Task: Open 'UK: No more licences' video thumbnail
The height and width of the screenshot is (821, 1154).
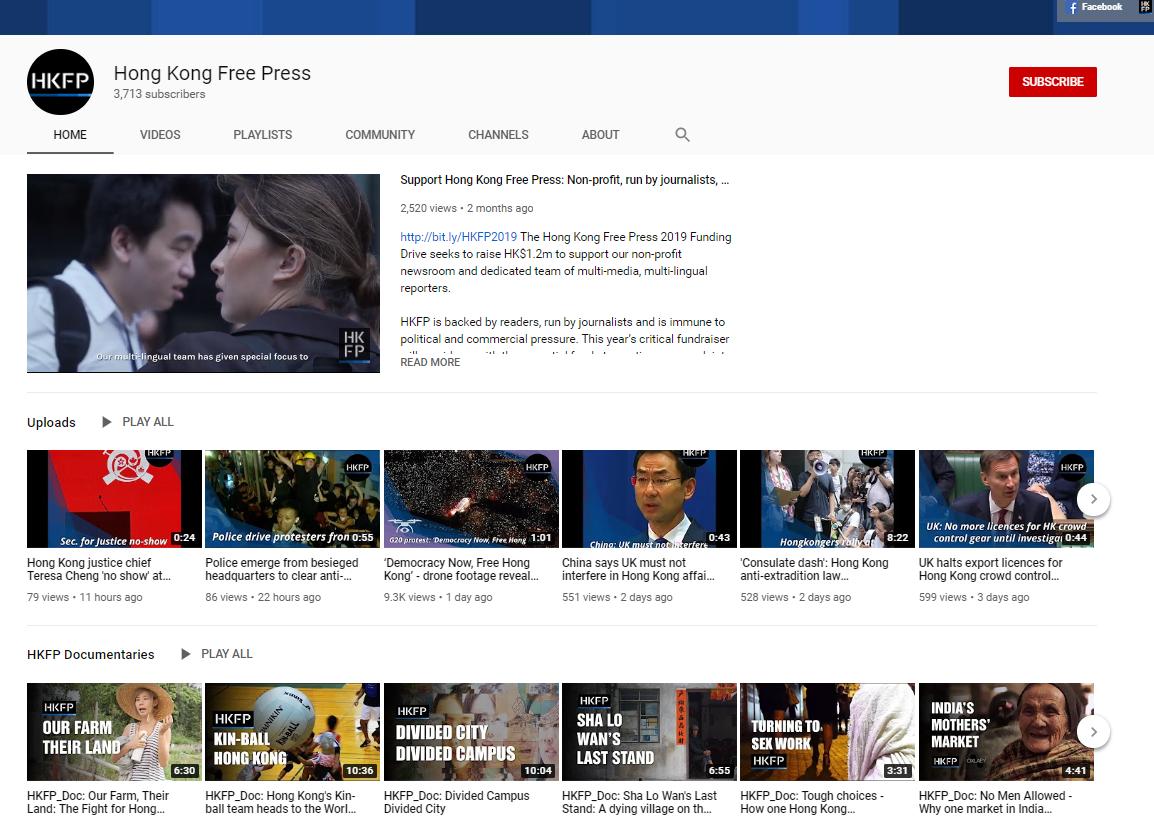Action: [x=1006, y=499]
